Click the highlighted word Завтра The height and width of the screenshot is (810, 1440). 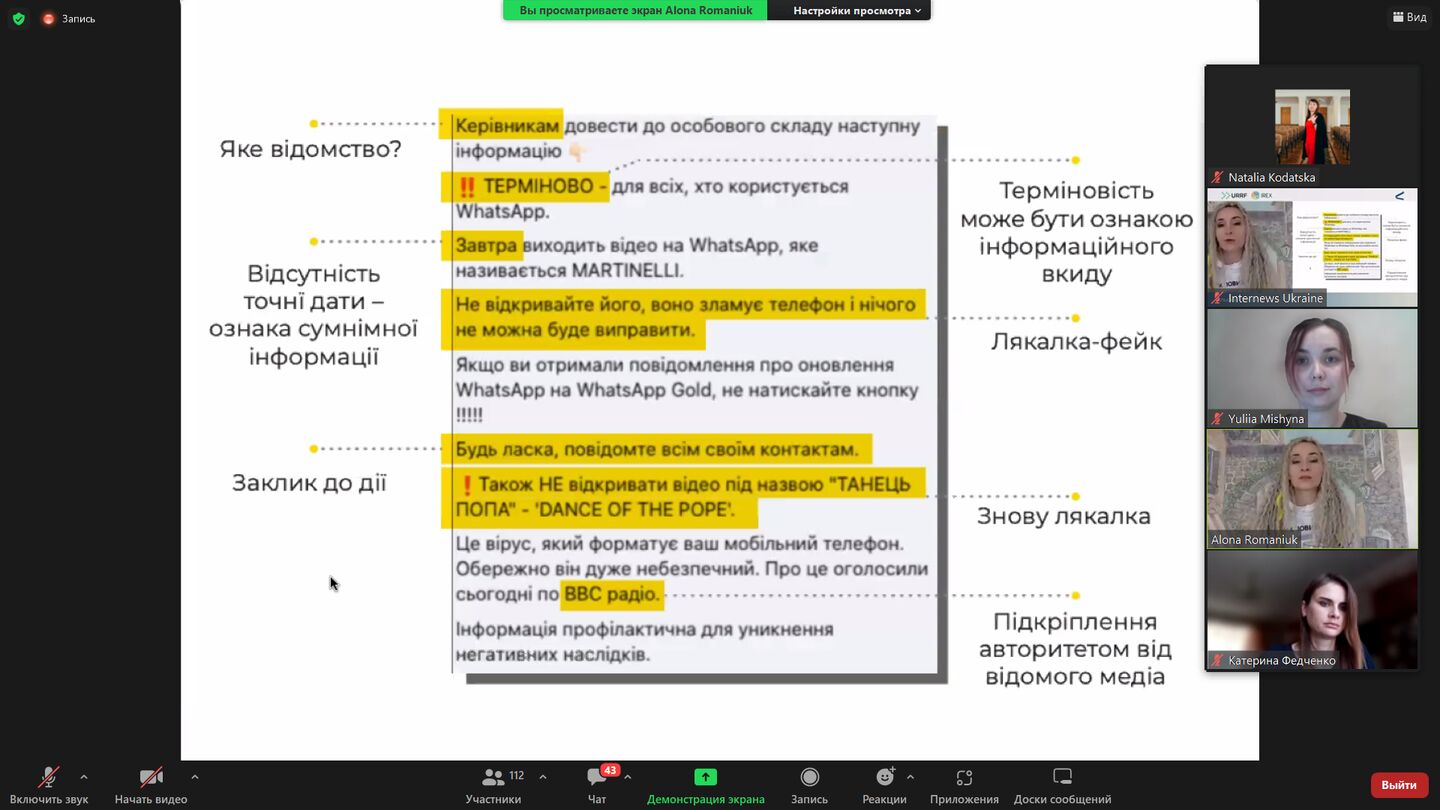click(x=487, y=245)
